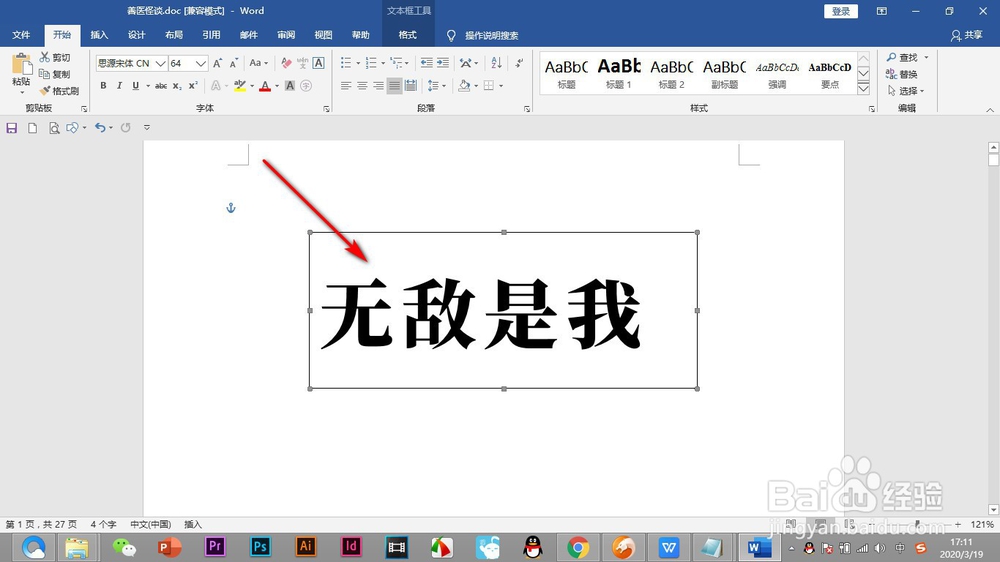Image resolution: width=1000 pixels, height=562 pixels.
Task: Click the 共享 Share button
Action: pos(966,35)
